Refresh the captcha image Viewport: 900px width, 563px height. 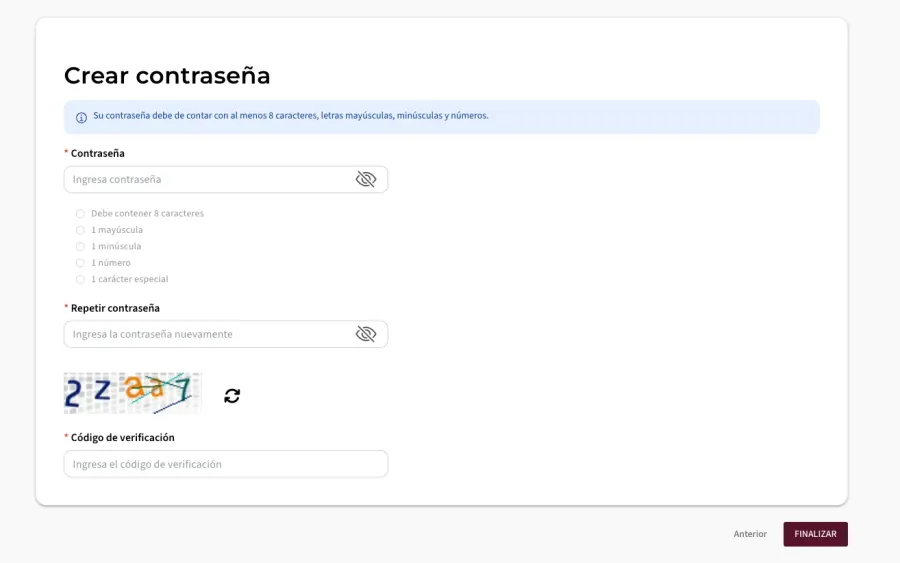point(232,396)
